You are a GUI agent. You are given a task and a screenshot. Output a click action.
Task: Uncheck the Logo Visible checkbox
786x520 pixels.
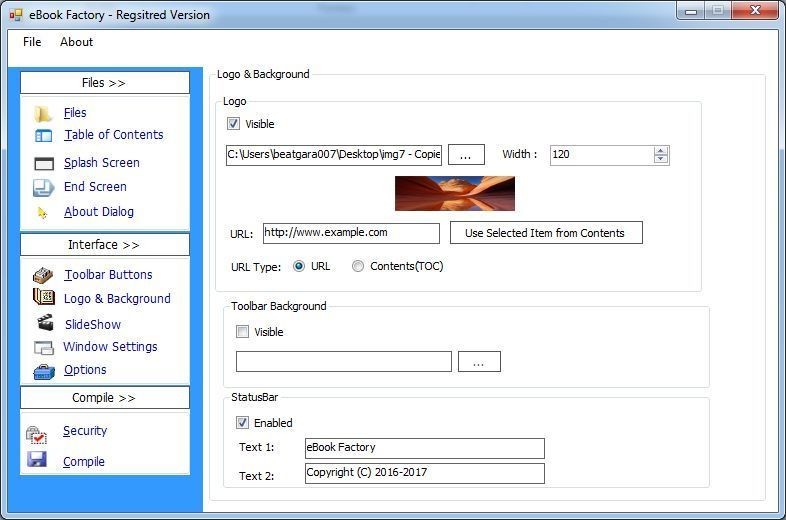click(x=234, y=123)
